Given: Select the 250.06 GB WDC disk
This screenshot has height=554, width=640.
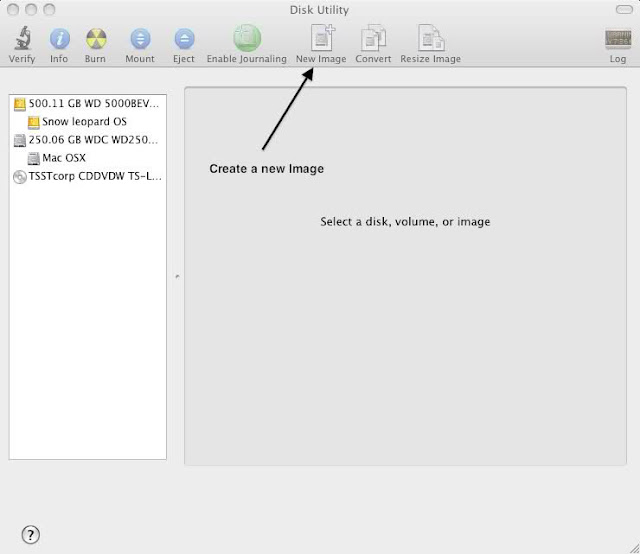Looking at the screenshot, I should coord(88,140).
